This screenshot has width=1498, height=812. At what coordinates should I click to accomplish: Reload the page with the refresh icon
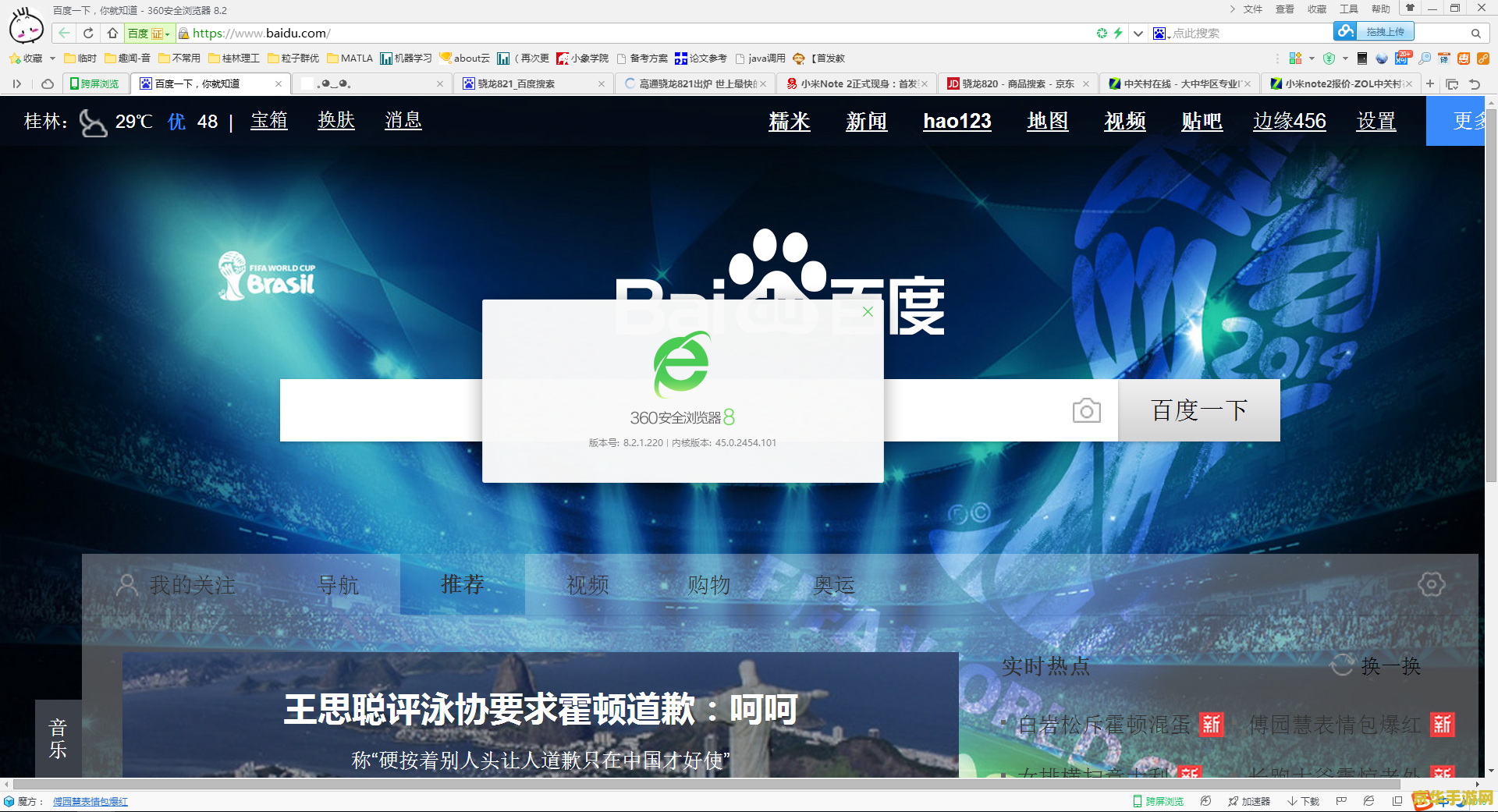88,33
